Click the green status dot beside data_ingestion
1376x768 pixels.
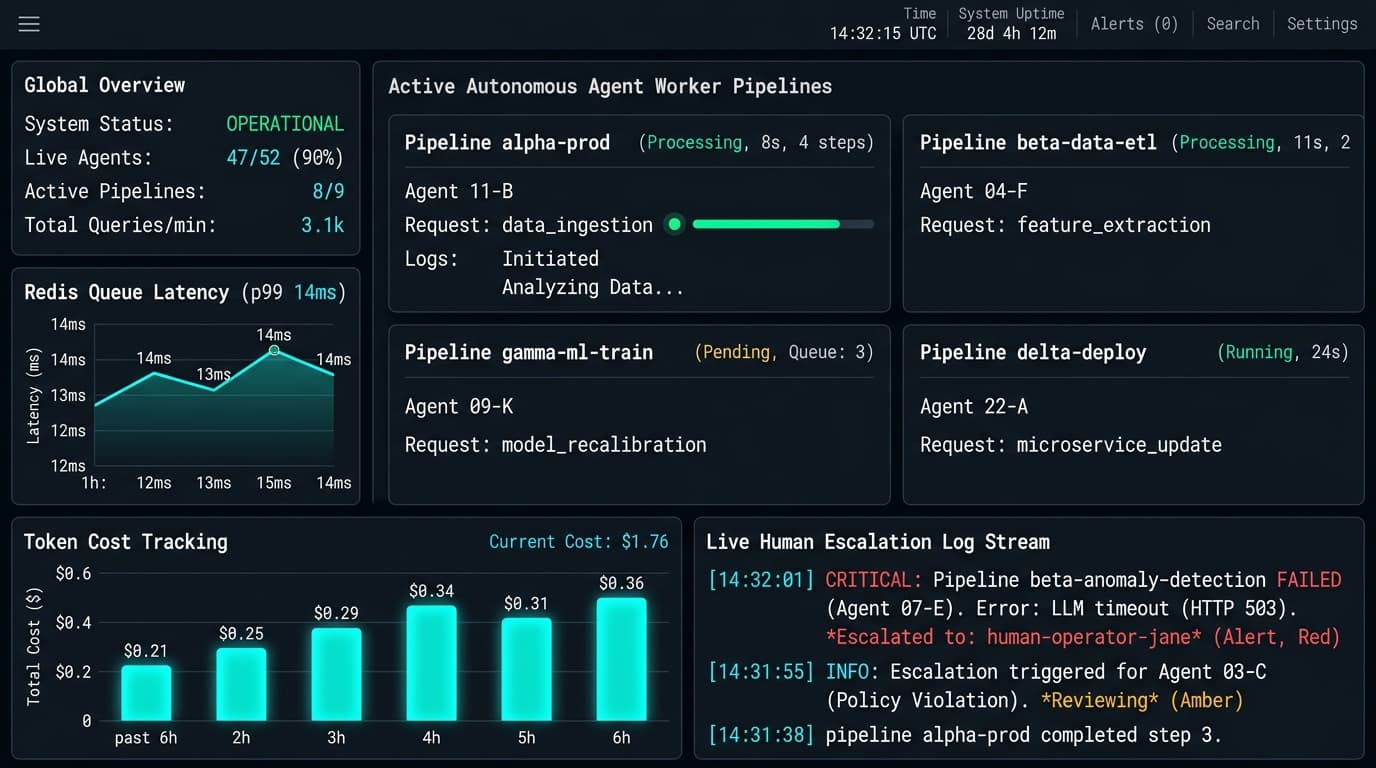point(674,224)
